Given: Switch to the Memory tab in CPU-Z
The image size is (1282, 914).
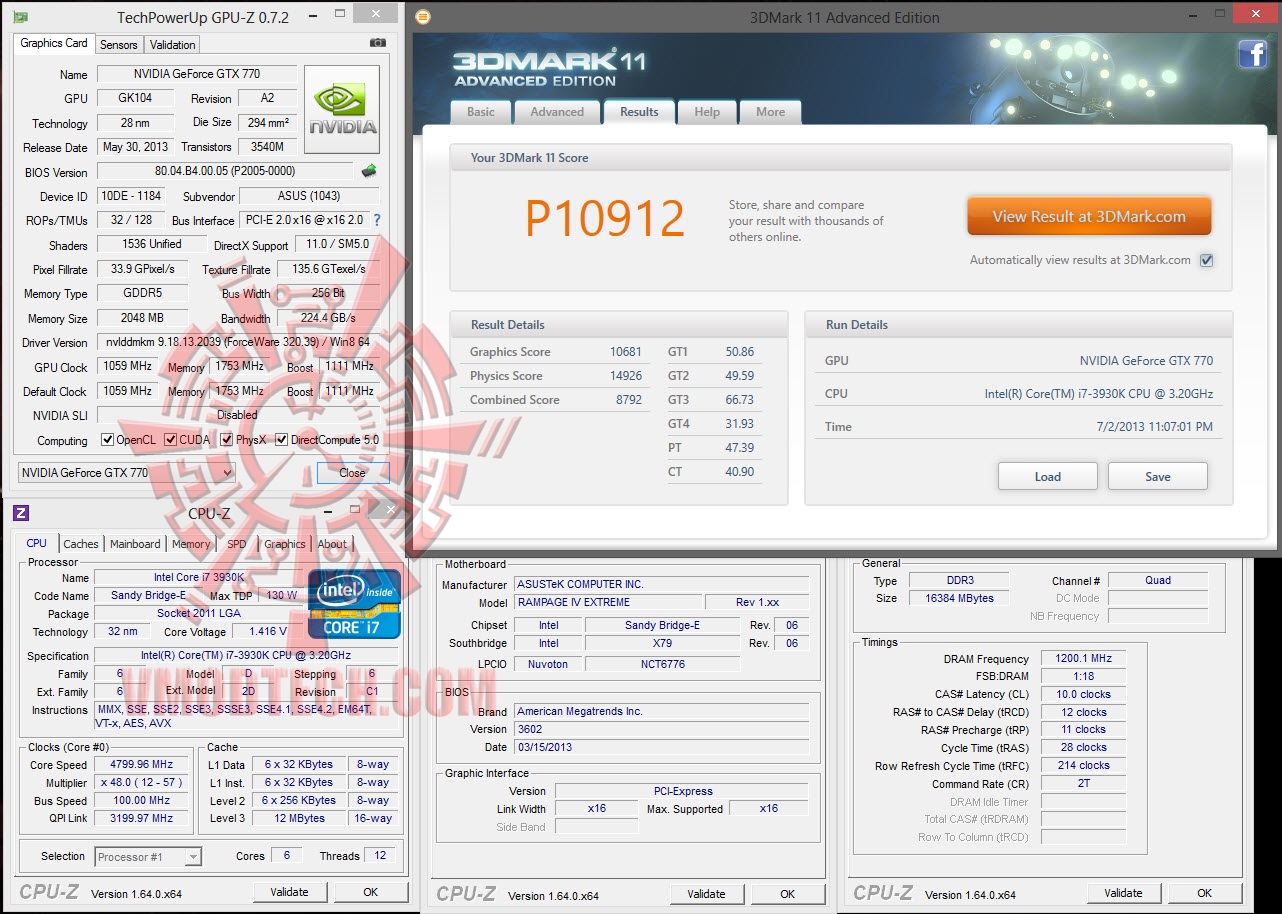Looking at the screenshot, I should [191, 545].
